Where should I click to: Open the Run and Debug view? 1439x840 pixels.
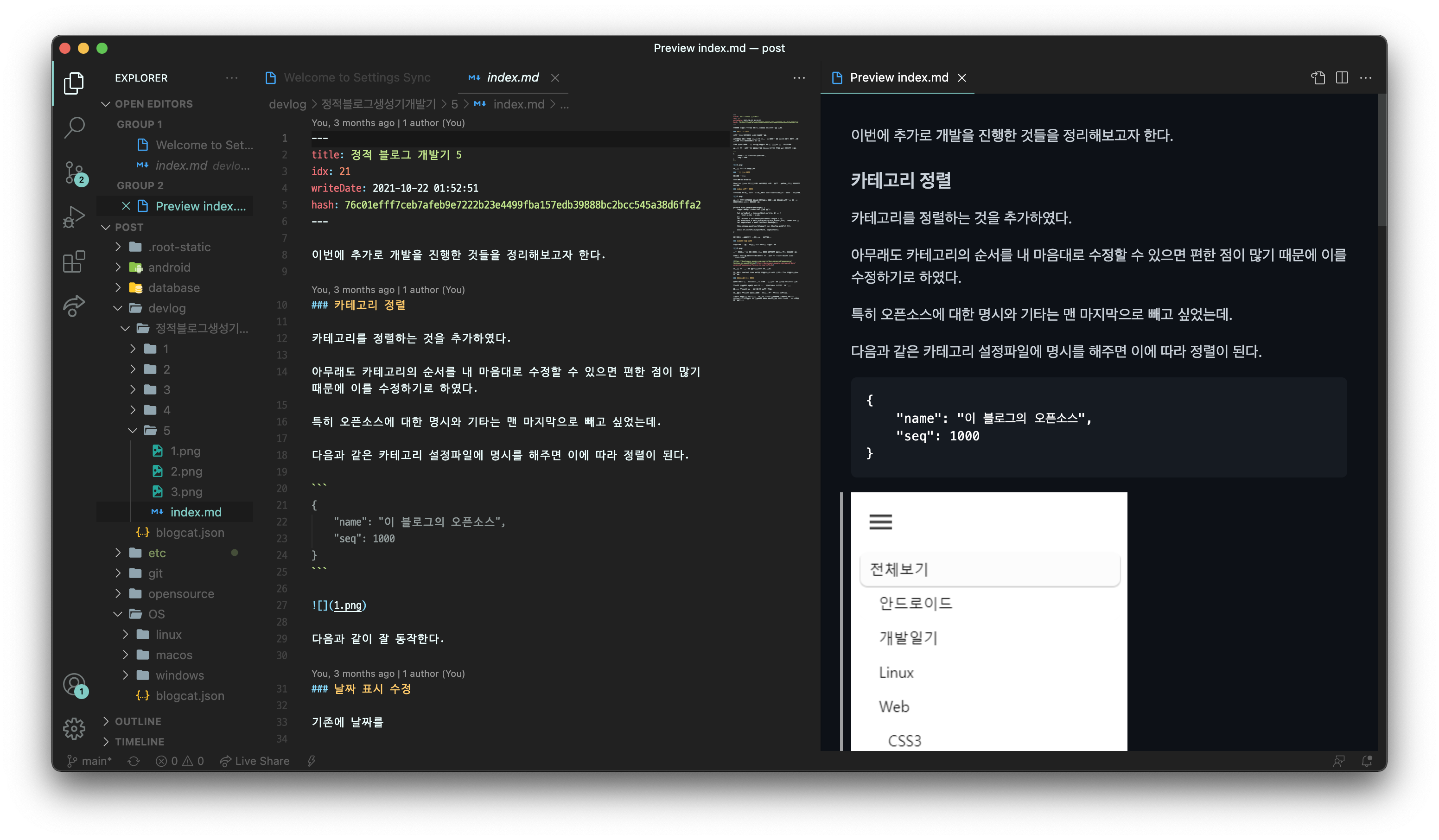tap(74, 217)
